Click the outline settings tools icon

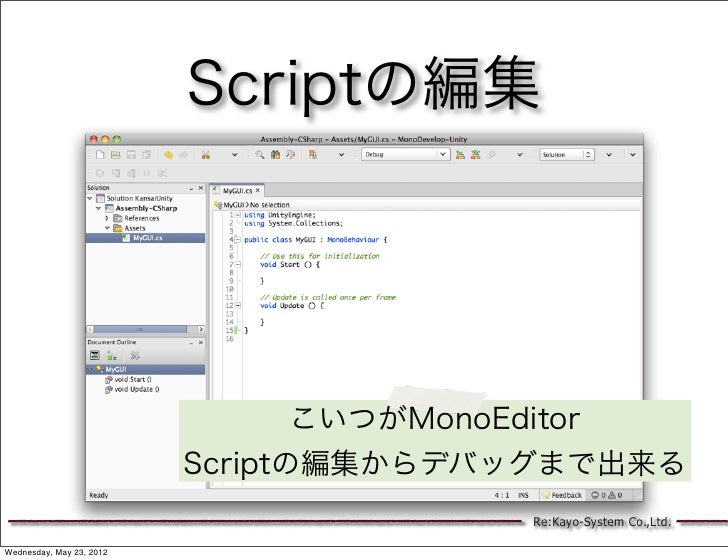[135, 356]
